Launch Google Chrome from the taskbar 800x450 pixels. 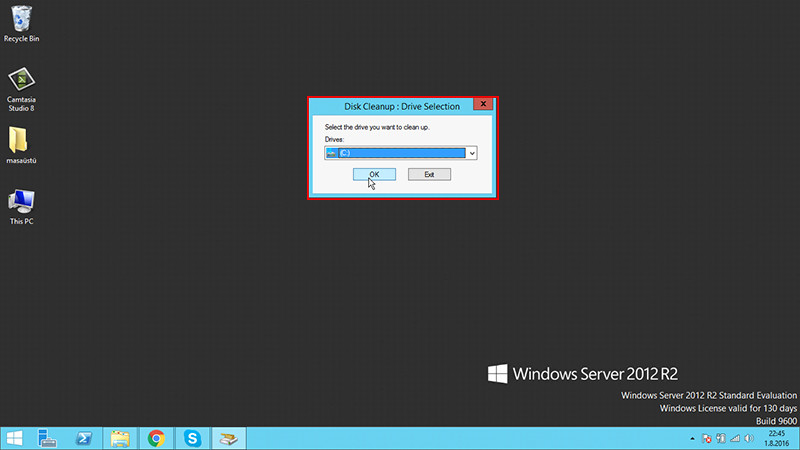156,438
